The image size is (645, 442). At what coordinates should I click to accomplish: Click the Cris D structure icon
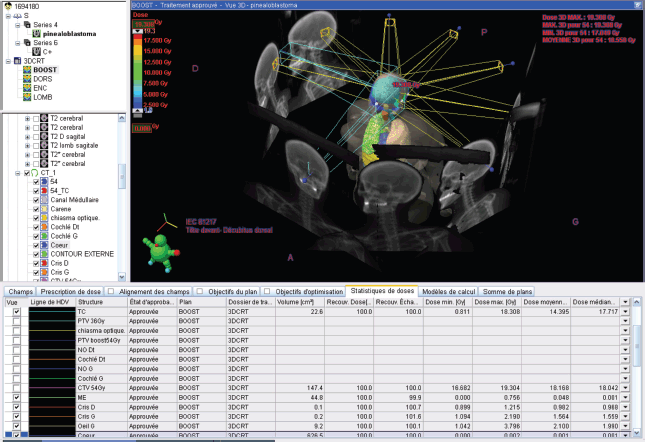pos(44,263)
